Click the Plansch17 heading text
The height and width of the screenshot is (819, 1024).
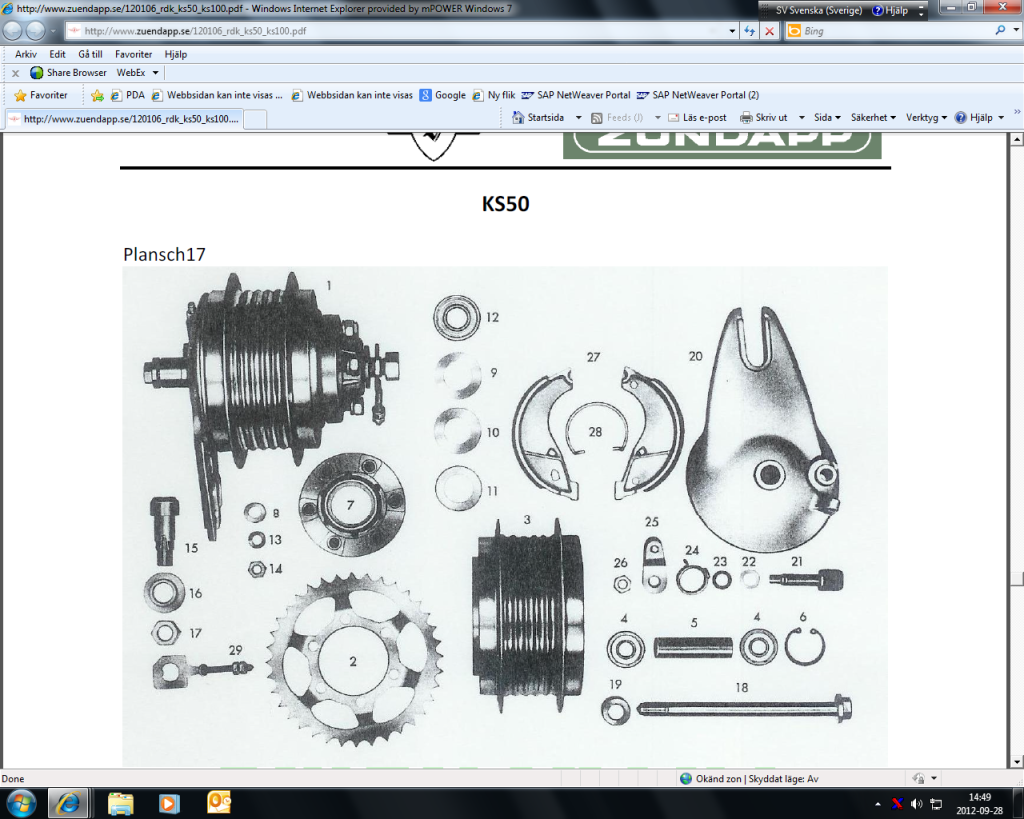coord(164,254)
